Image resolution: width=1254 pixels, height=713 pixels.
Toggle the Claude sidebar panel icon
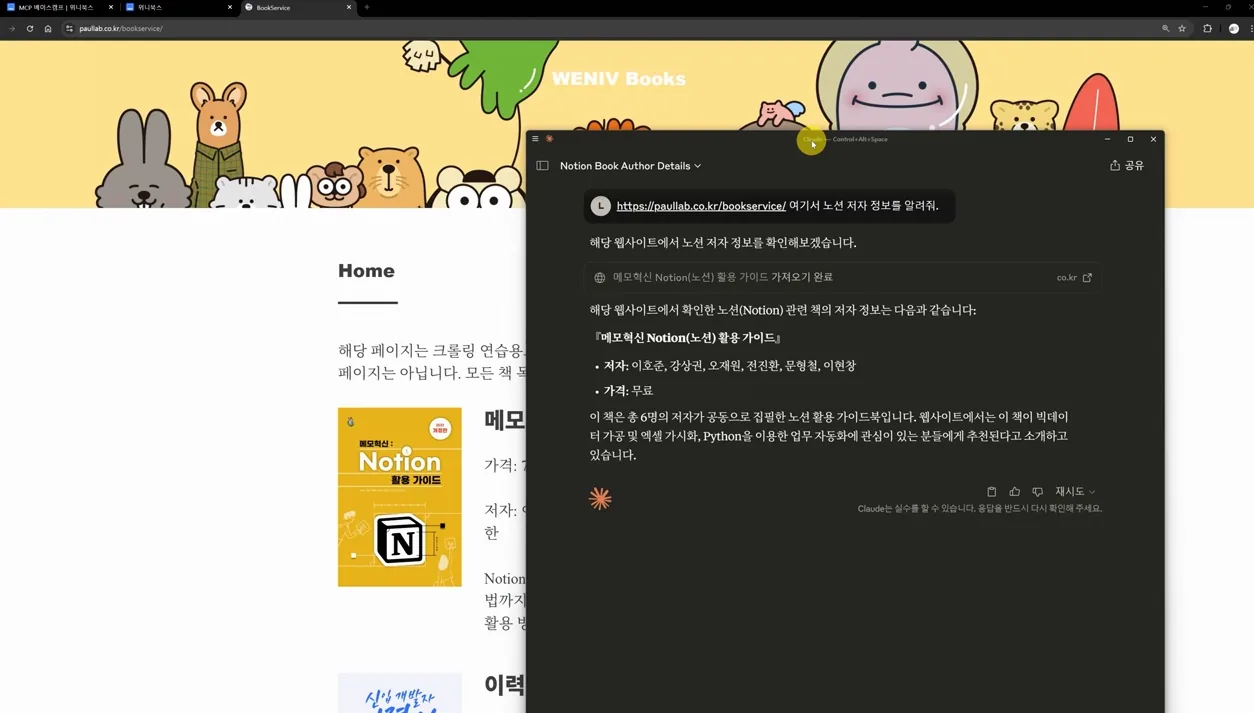(x=542, y=166)
